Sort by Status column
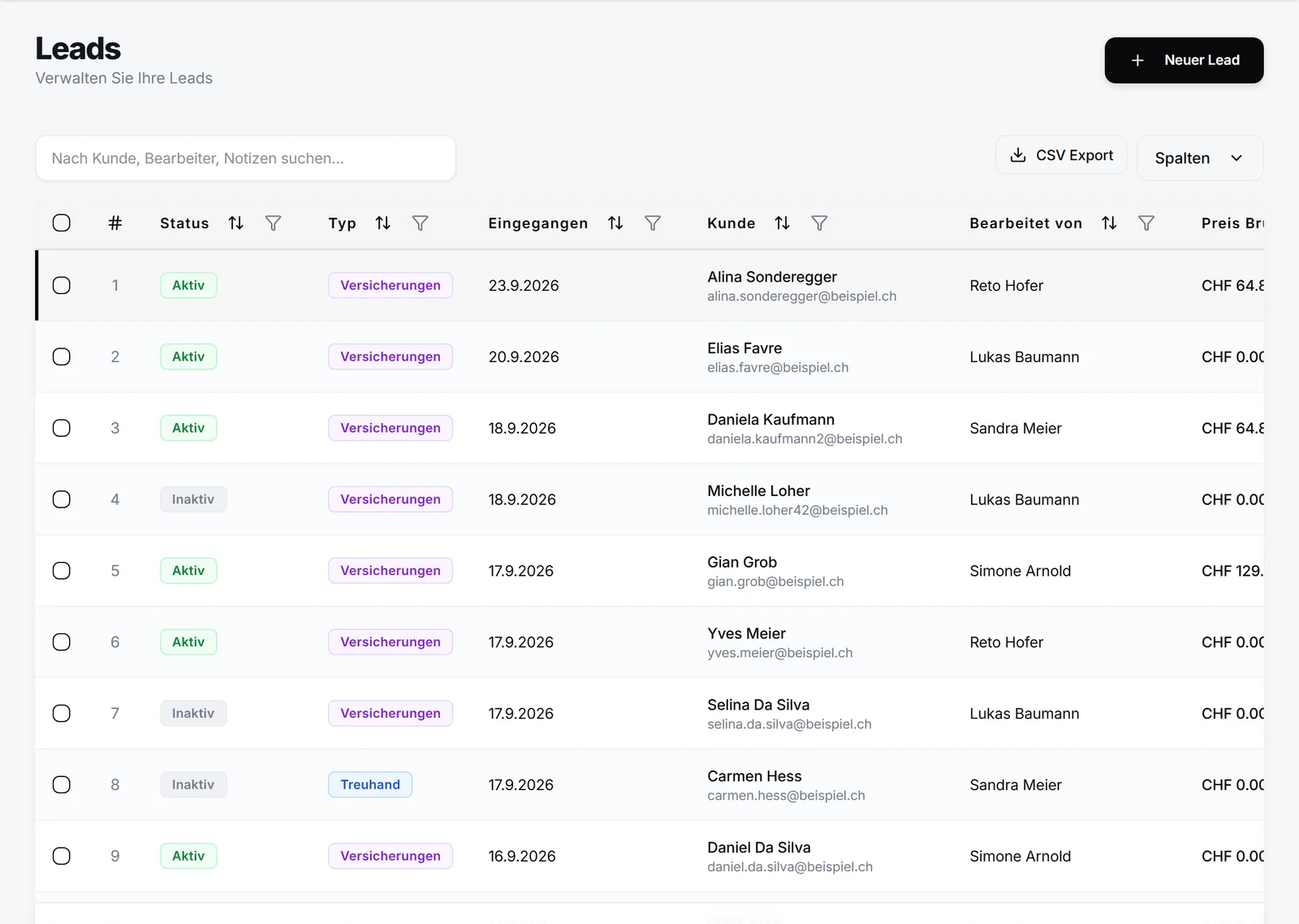The image size is (1299, 924). point(236,223)
